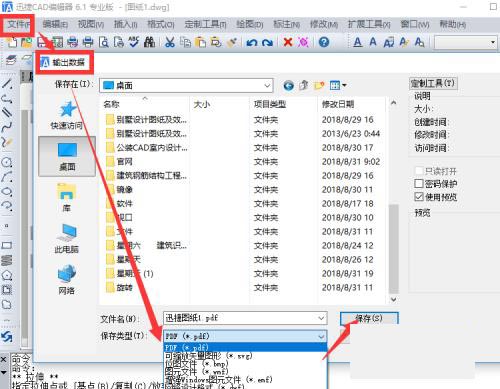Open the Edit menu
Viewport: 500px width, 389px height.
tap(55, 24)
